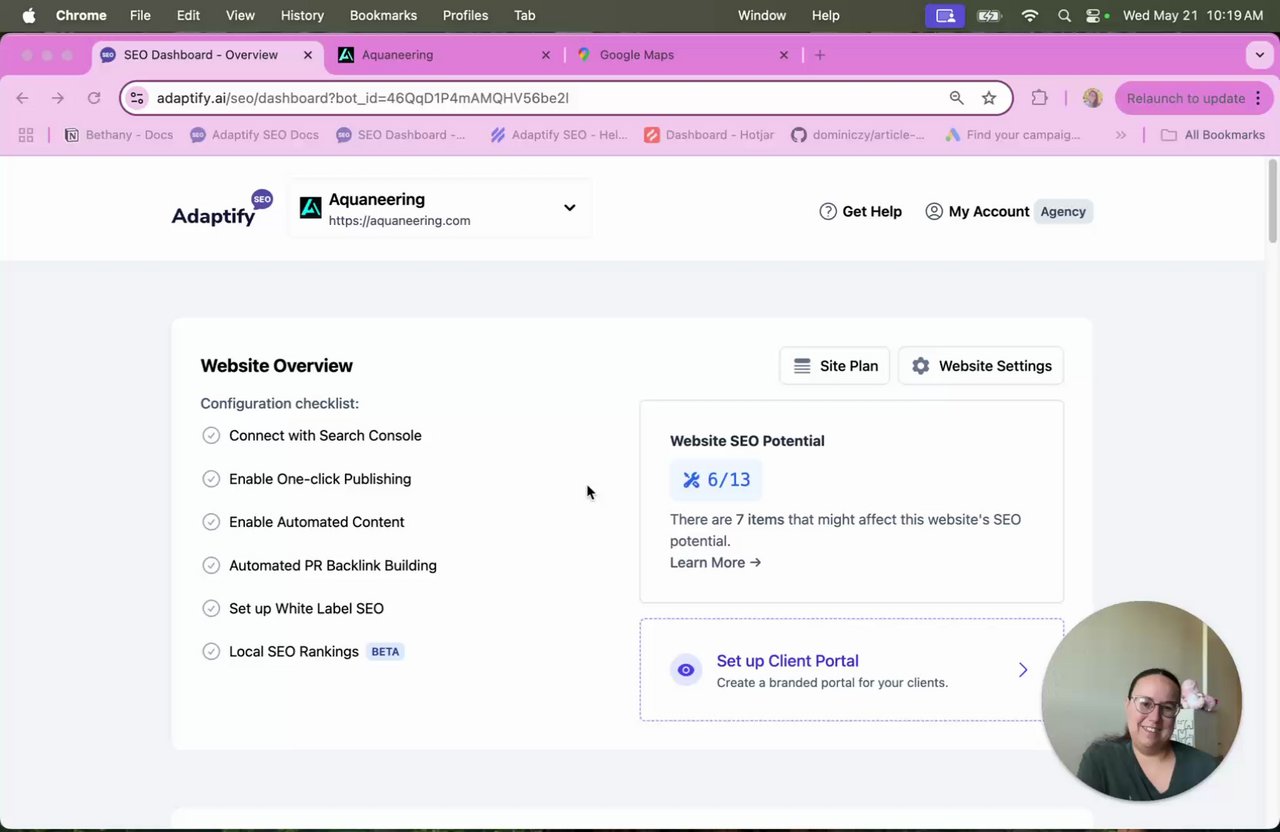Open the Bookmarks menu
This screenshot has height=832, width=1280.
coord(383,15)
